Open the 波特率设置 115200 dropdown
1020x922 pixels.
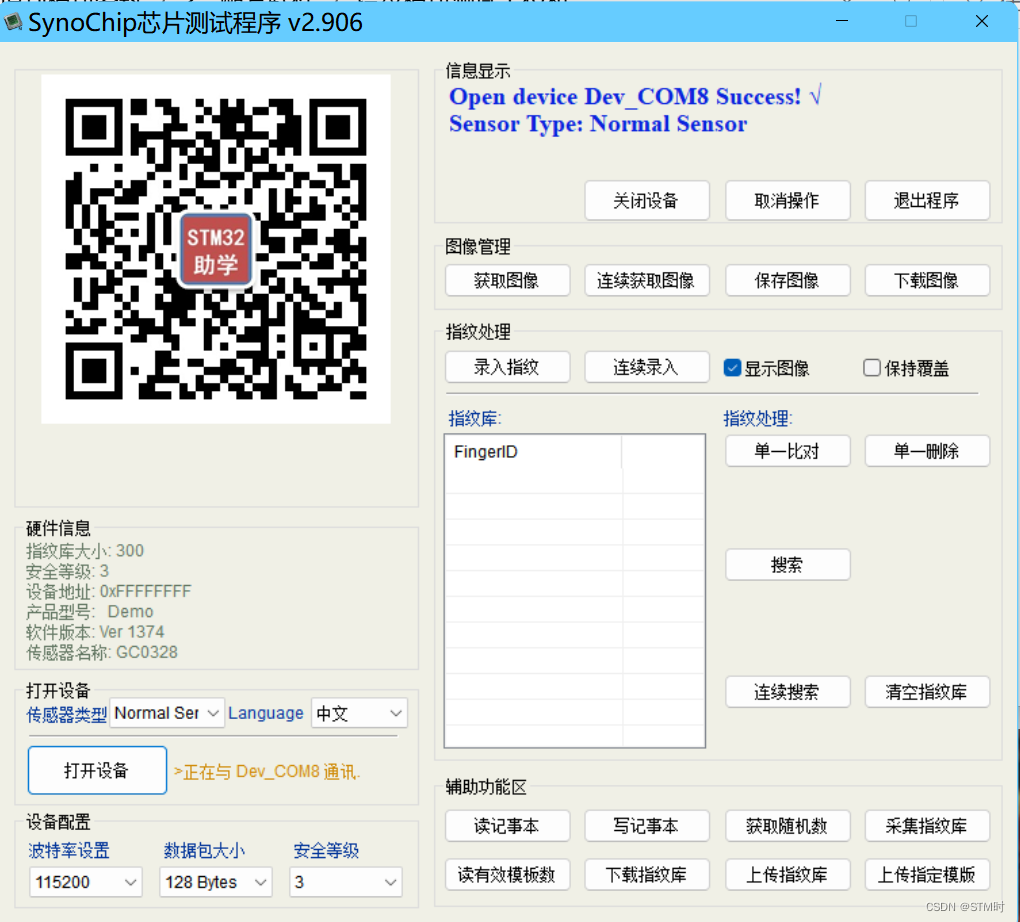[85, 882]
